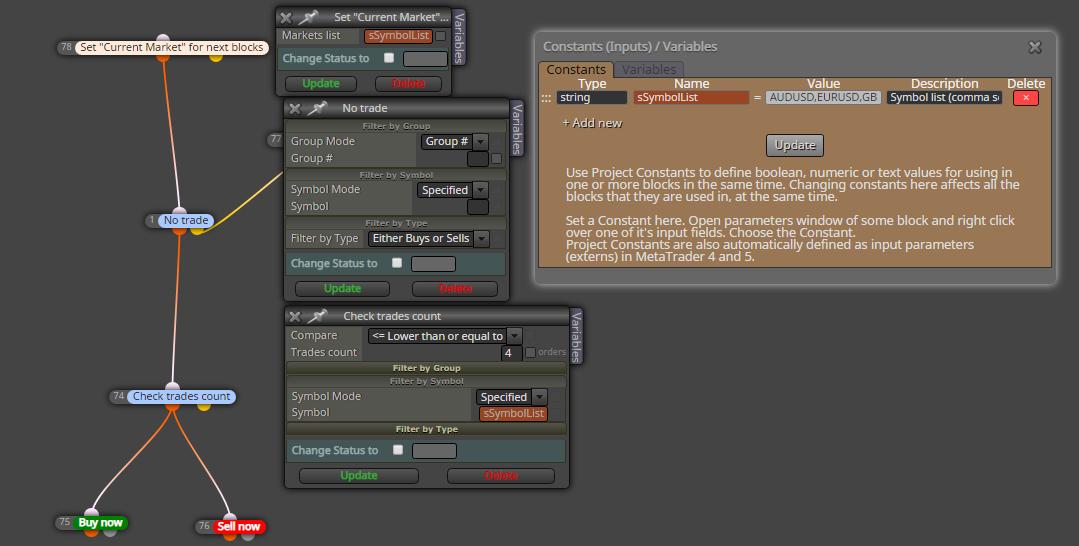Image resolution: width=1079 pixels, height=546 pixels.
Task: Click Update in No trade panel
Action: coord(342,288)
